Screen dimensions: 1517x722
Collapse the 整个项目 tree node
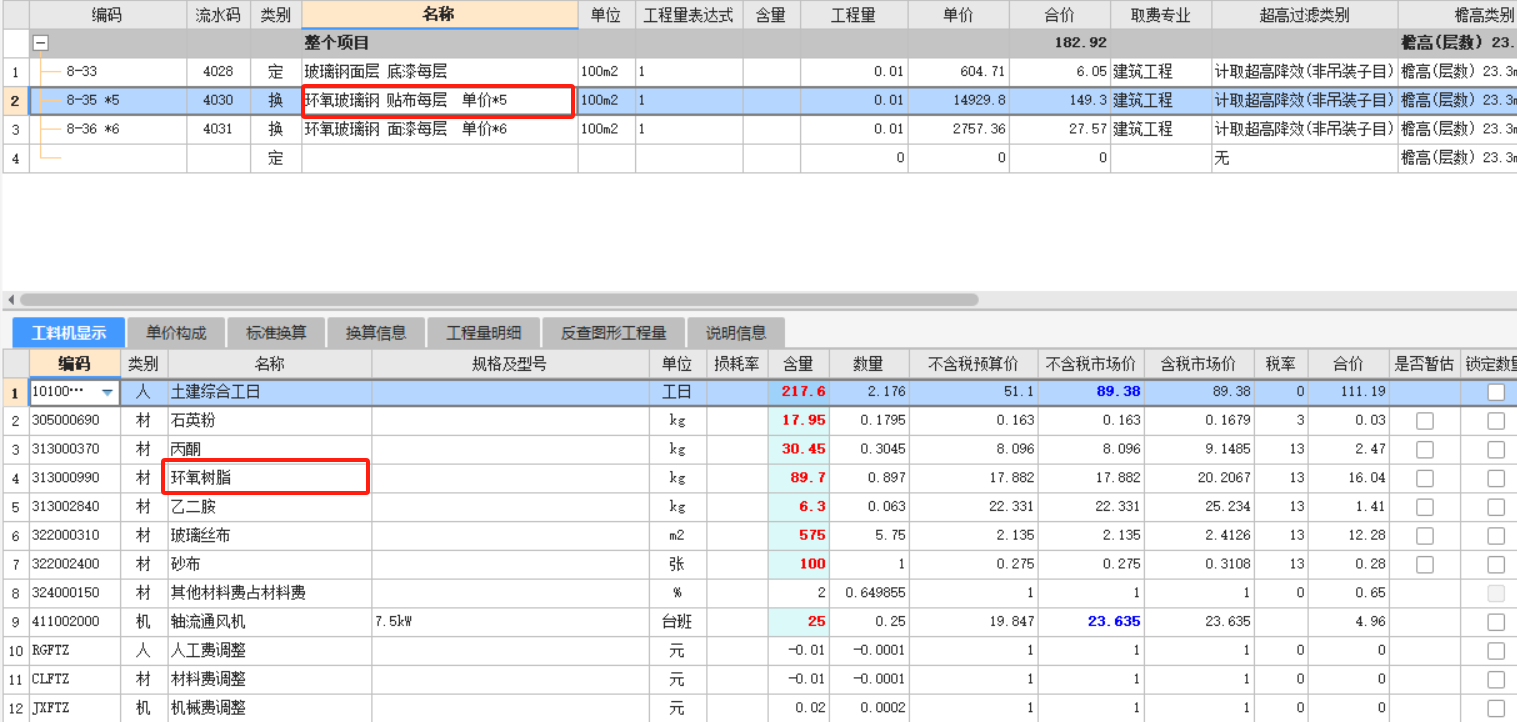tap(41, 43)
